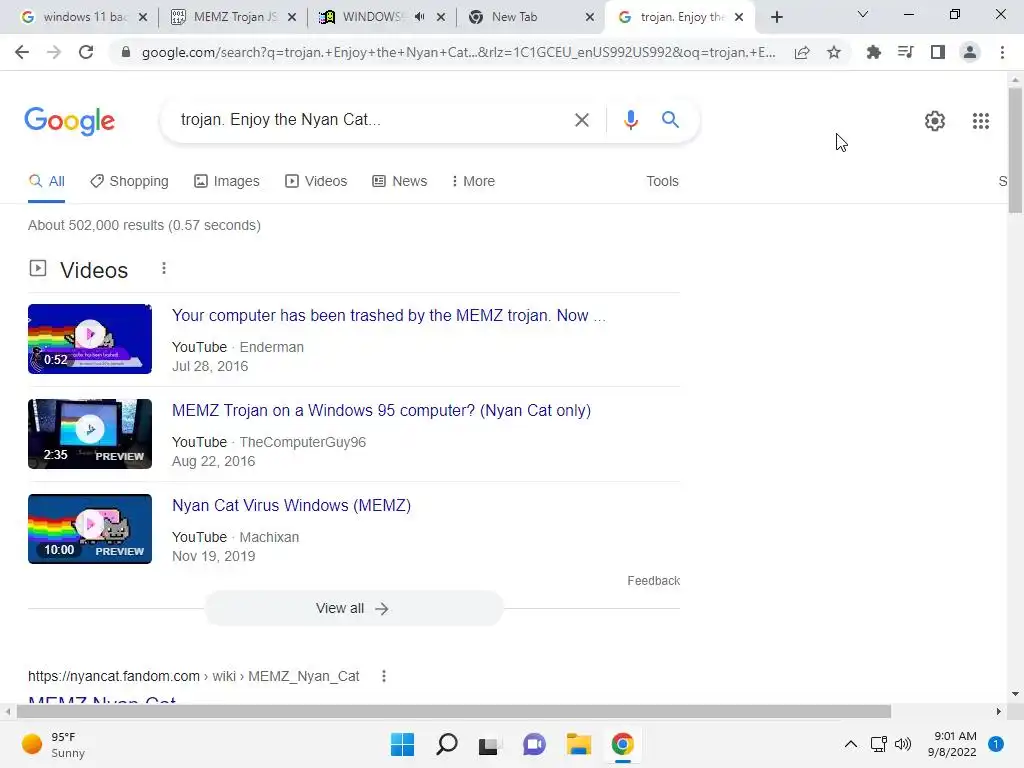Play the 2:35 TheComputerGuy96 thumbnail

[x=90, y=434]
